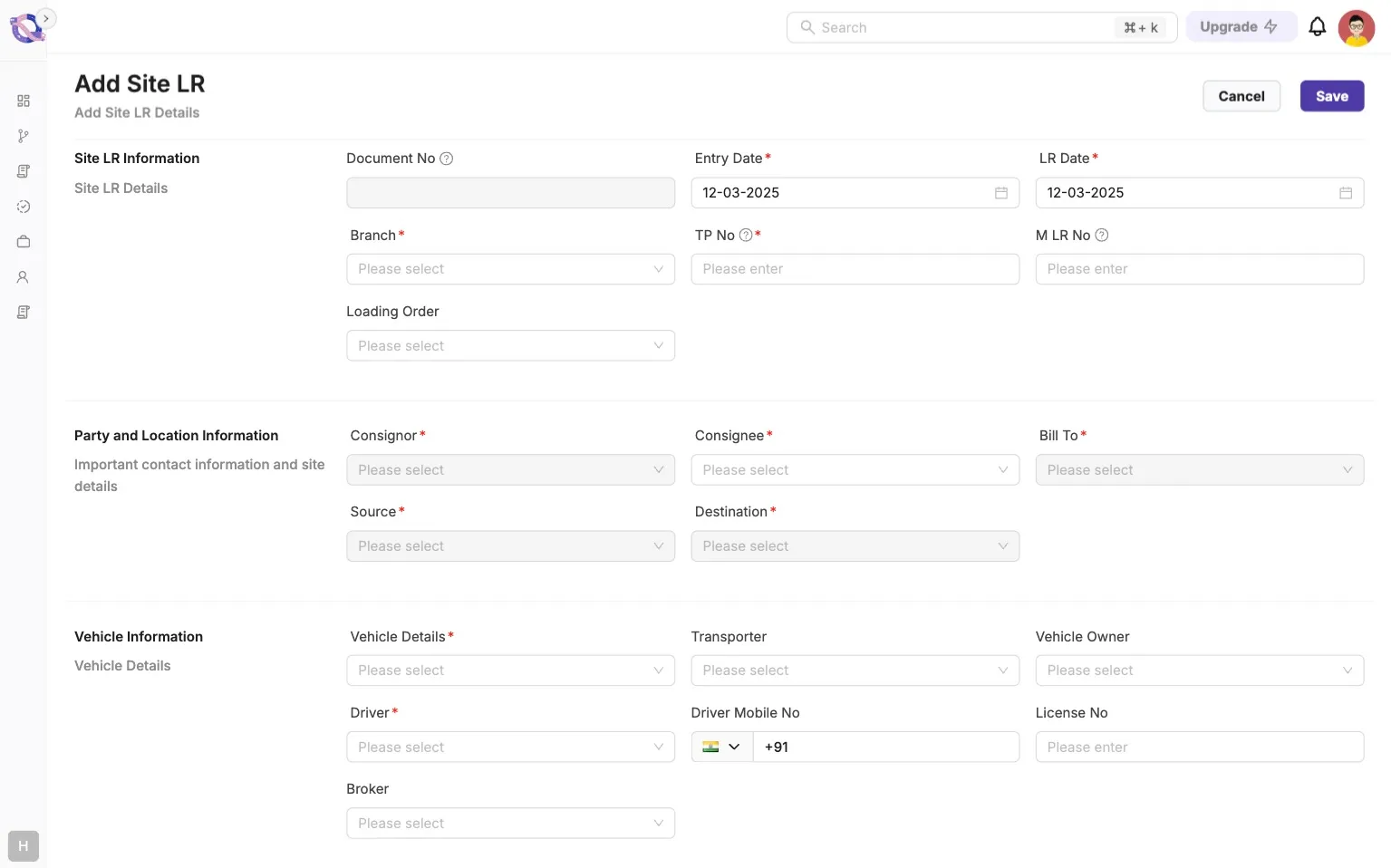Screen dimensions: 1391x868
Task: Click the notification bell icon
Action: [x=1317, y=27]
